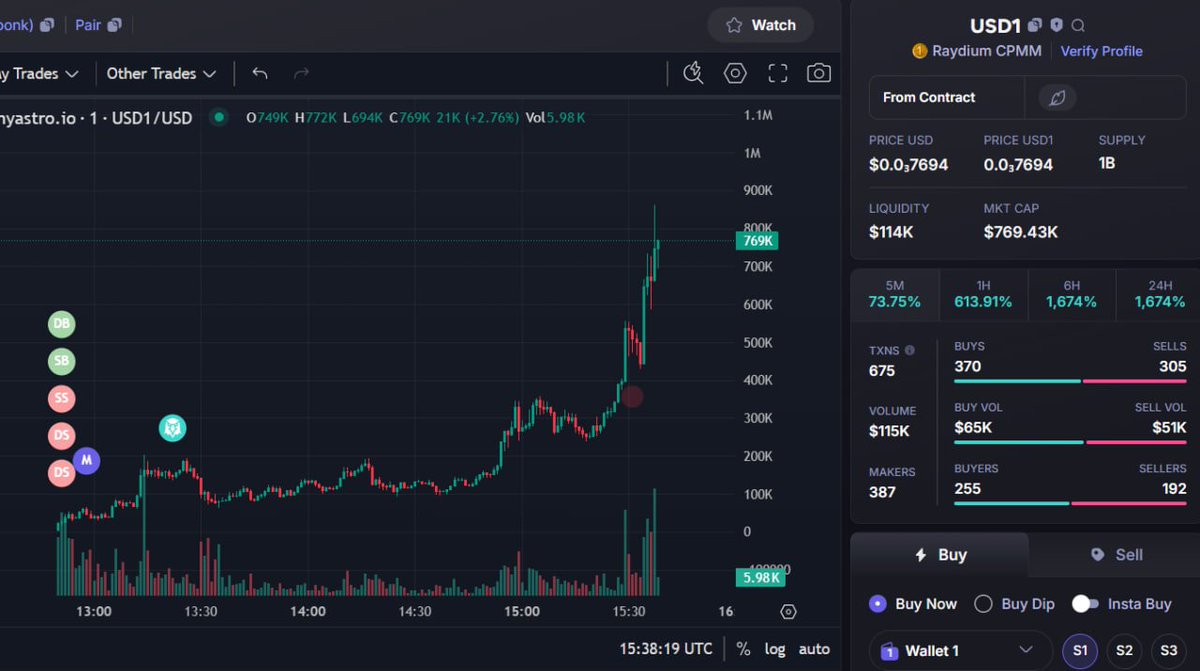Copy the USD1 token address
The height and width of the screenshot is (671, 1200).
click(x=1035, y=25)
